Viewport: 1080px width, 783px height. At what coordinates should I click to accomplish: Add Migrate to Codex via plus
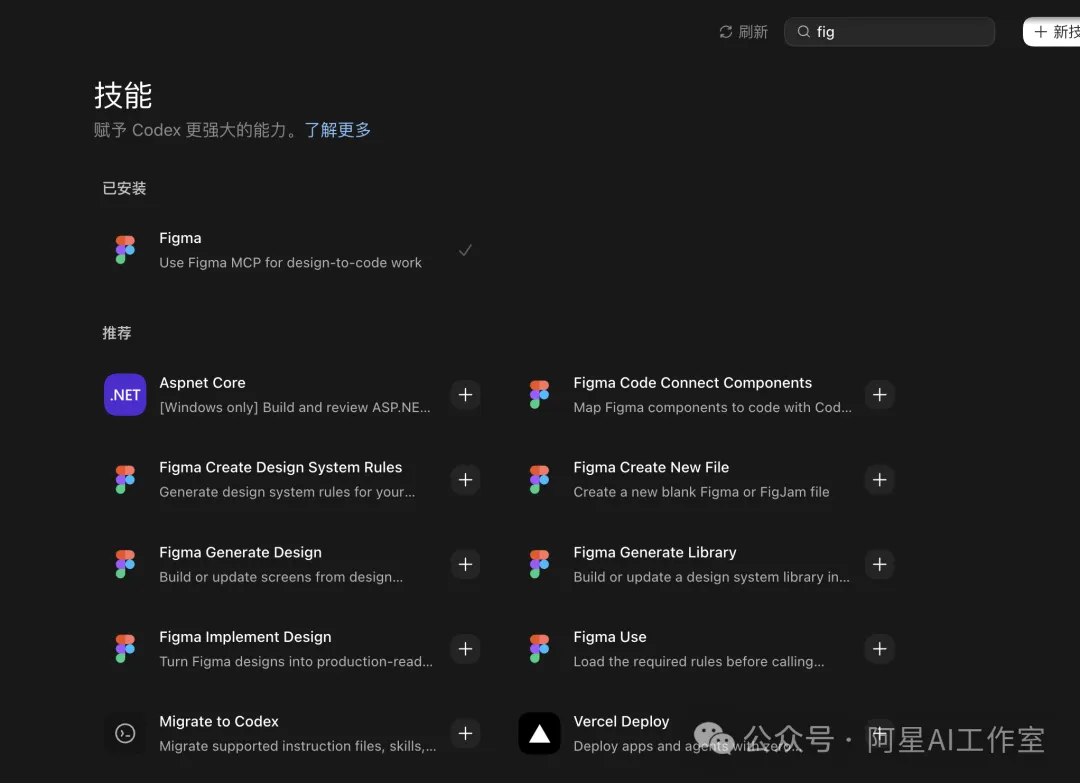point(466,733)
